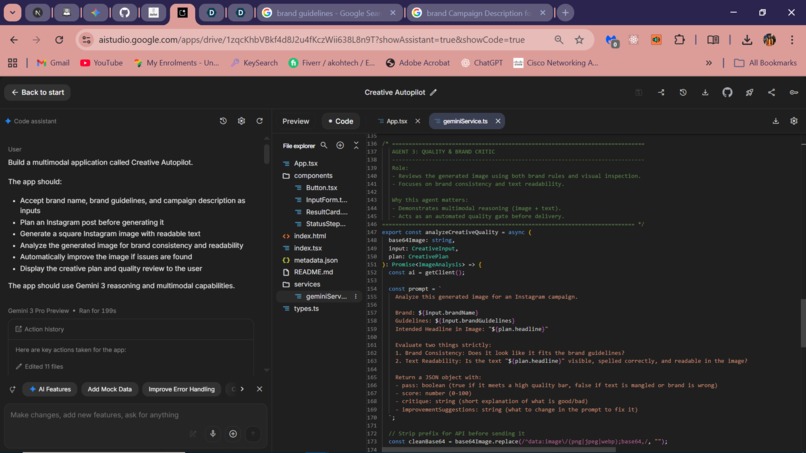806x453 pixels.
Task: Click the GitHub icon in the app toolbar
Action: (x=727, y=93)
